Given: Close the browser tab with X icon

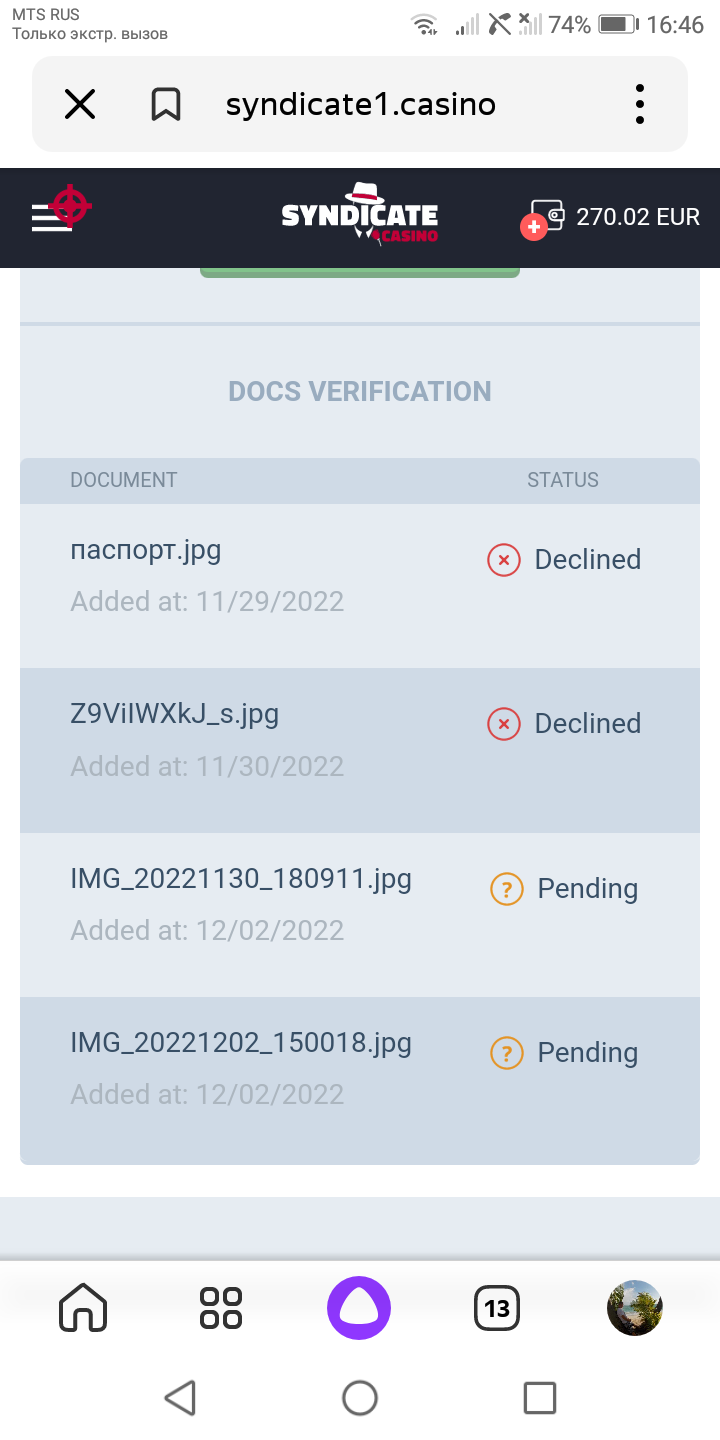Looking at the screenshot, I should [80, 104].
